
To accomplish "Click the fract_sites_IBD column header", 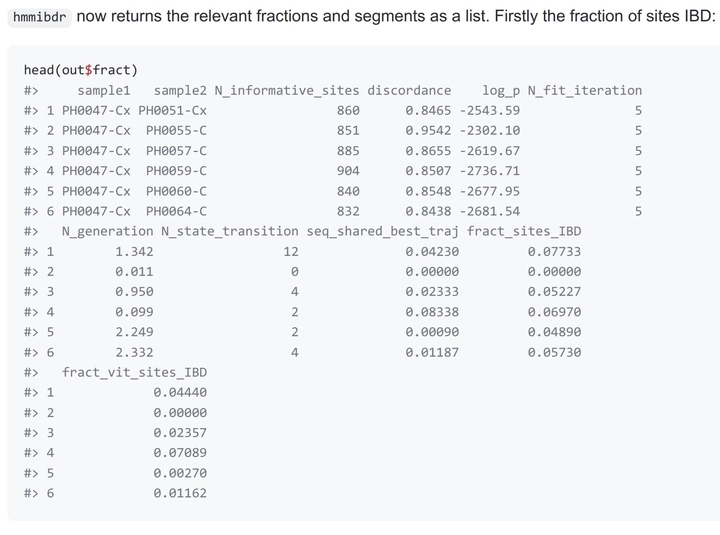I will (524, 231).
